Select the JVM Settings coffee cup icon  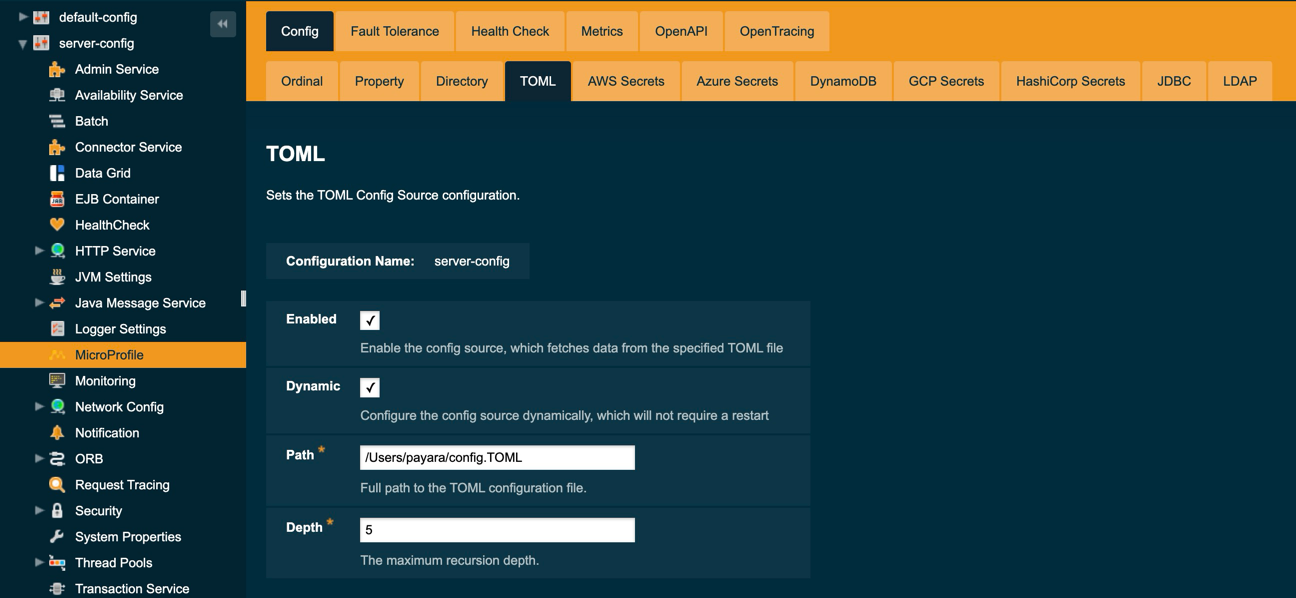tap(58, 276)
